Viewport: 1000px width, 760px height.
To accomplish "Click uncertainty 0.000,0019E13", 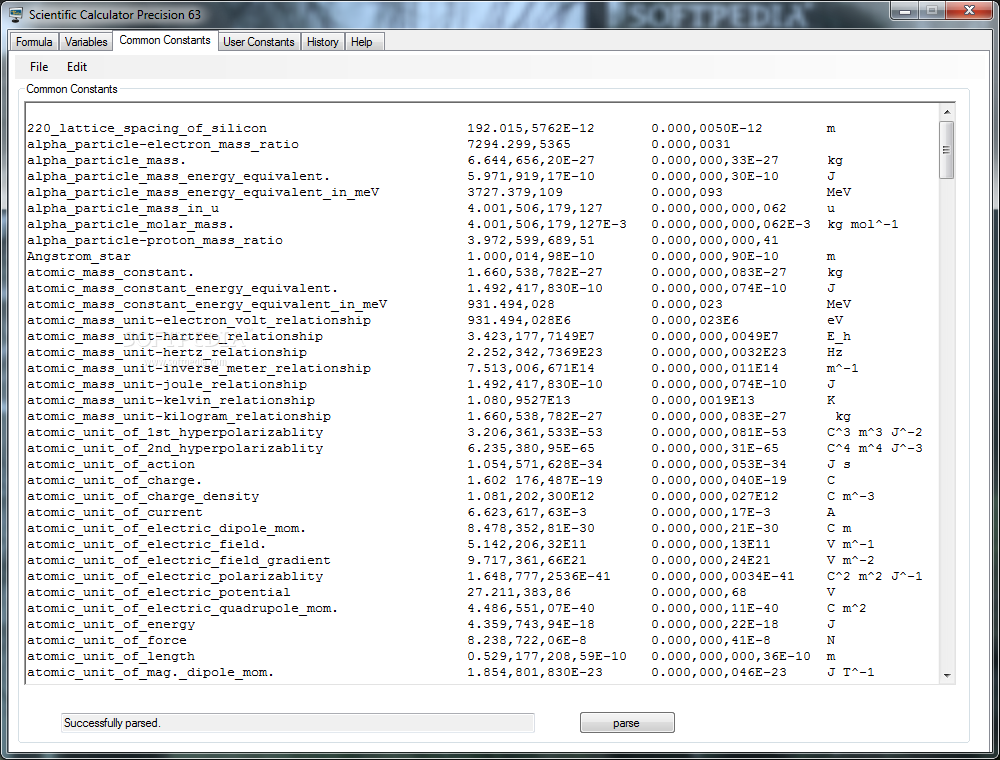I will (703, 400).
